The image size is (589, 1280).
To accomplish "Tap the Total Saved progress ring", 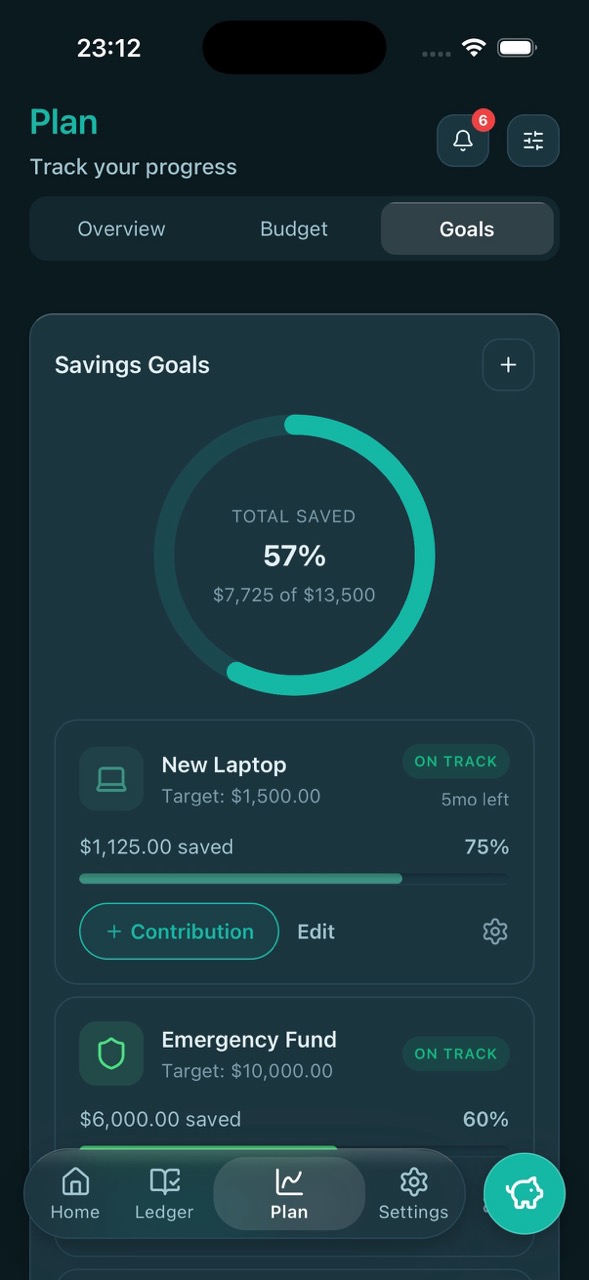I will point(294,555).
